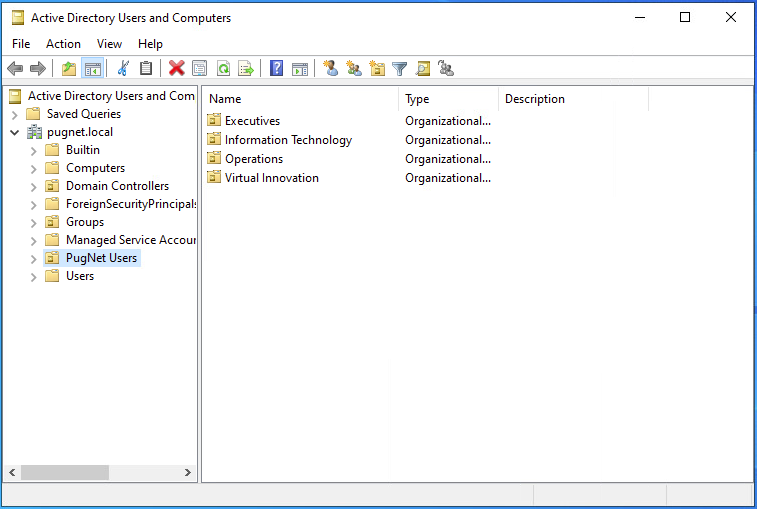Click the Forward arrow toolbar icon

[38, 69]
